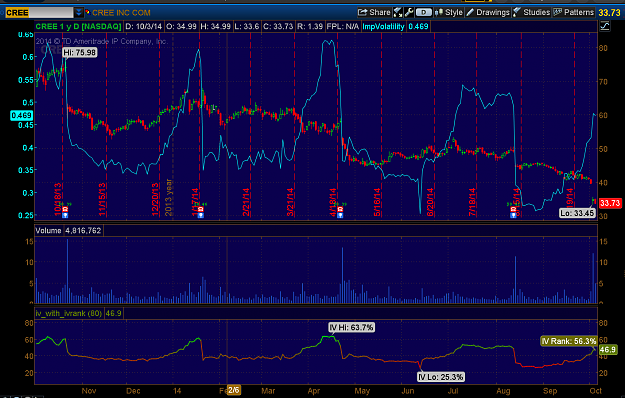Click the 12/20/13 expiration marker label
The width and height of the screenshot is (625, 398).
(x=155, y=200)
